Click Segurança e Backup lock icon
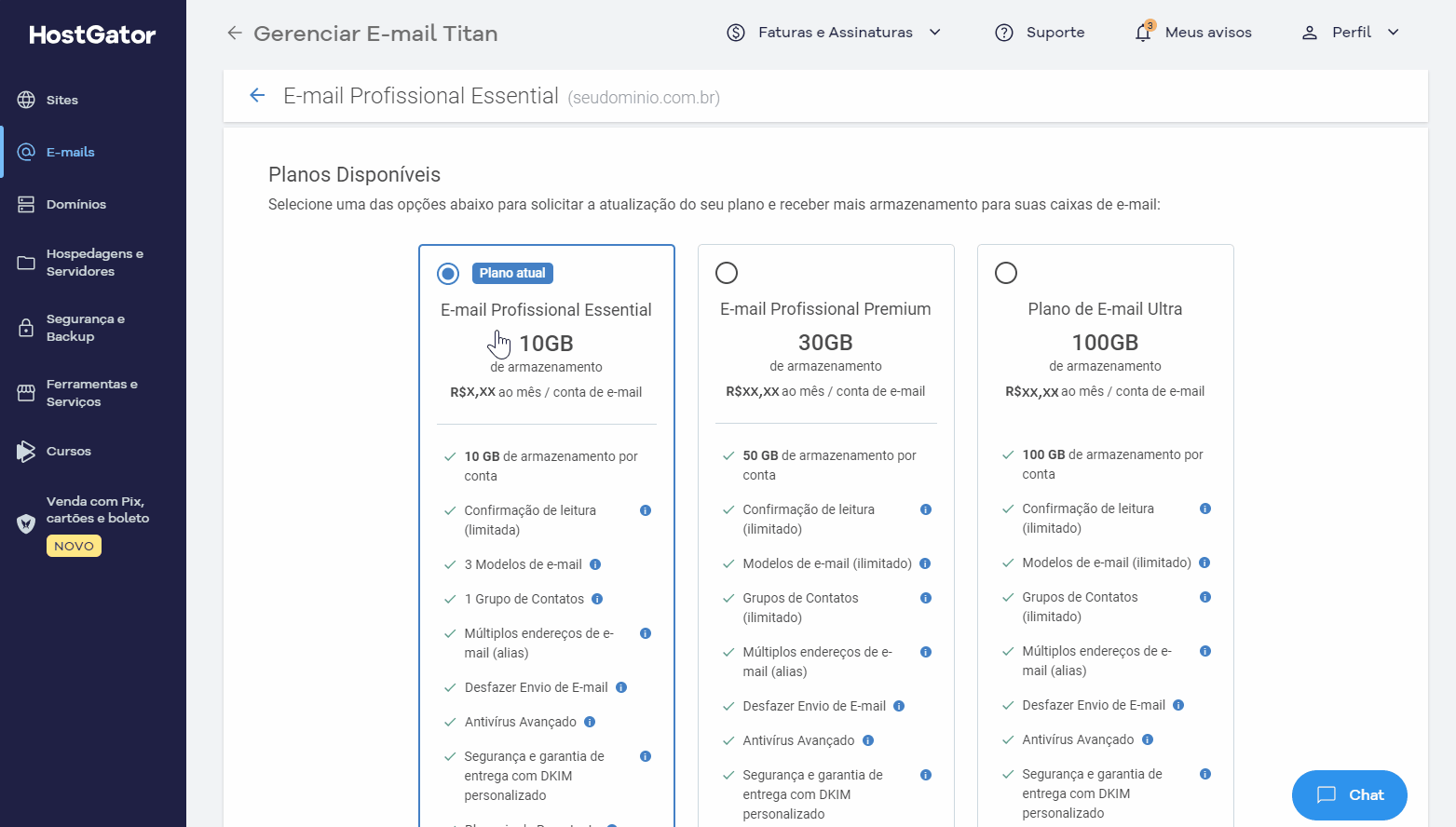The height and width of the screenshot is (827, 1456). point(26,328)
